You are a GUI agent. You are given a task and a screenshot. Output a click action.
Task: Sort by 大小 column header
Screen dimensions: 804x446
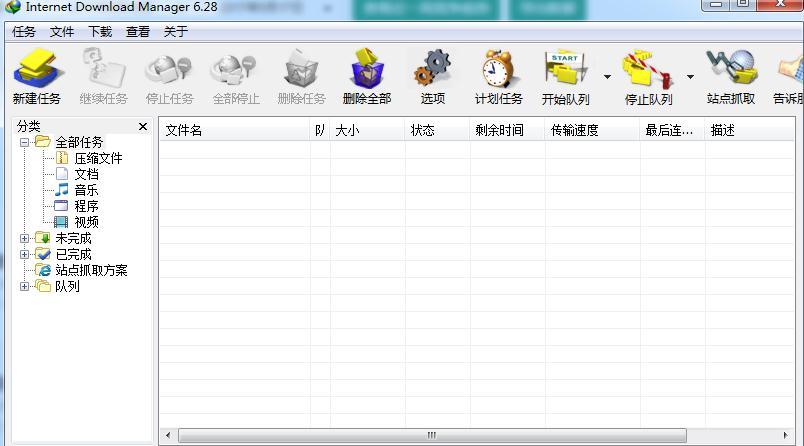click(368, 130)
